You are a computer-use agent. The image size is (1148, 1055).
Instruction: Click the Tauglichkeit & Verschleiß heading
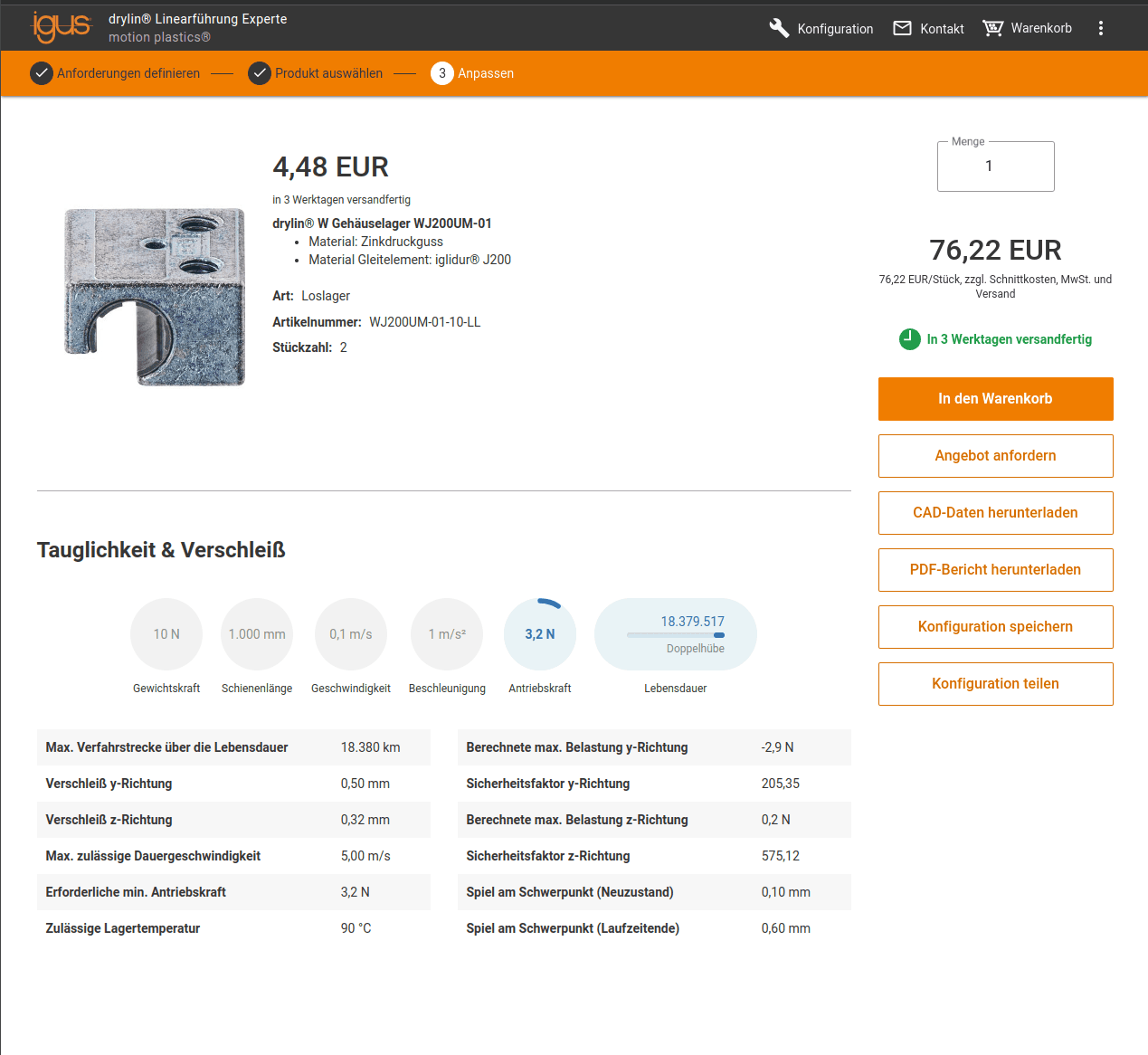pyautogui.click(x=161, y=550)
